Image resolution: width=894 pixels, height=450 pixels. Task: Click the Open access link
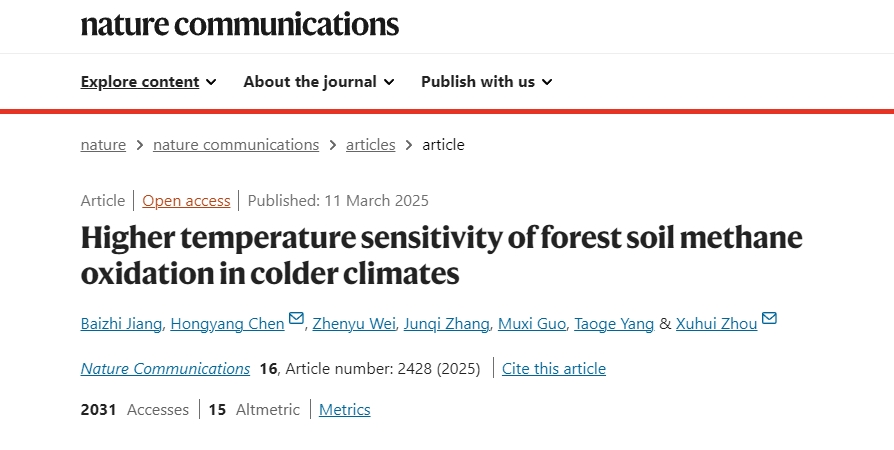tap(186, 201)
